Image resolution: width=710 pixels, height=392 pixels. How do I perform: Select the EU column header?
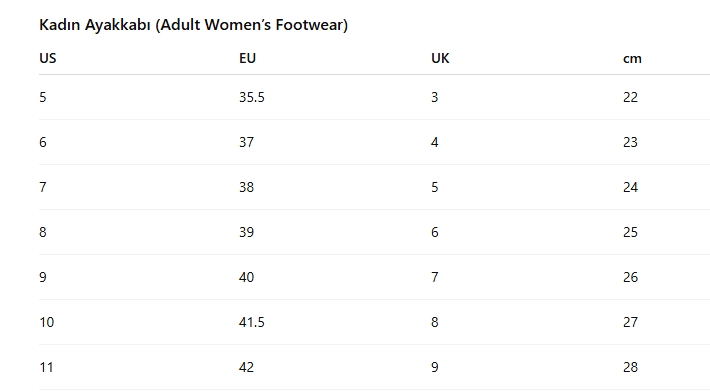tap(247, 58)
